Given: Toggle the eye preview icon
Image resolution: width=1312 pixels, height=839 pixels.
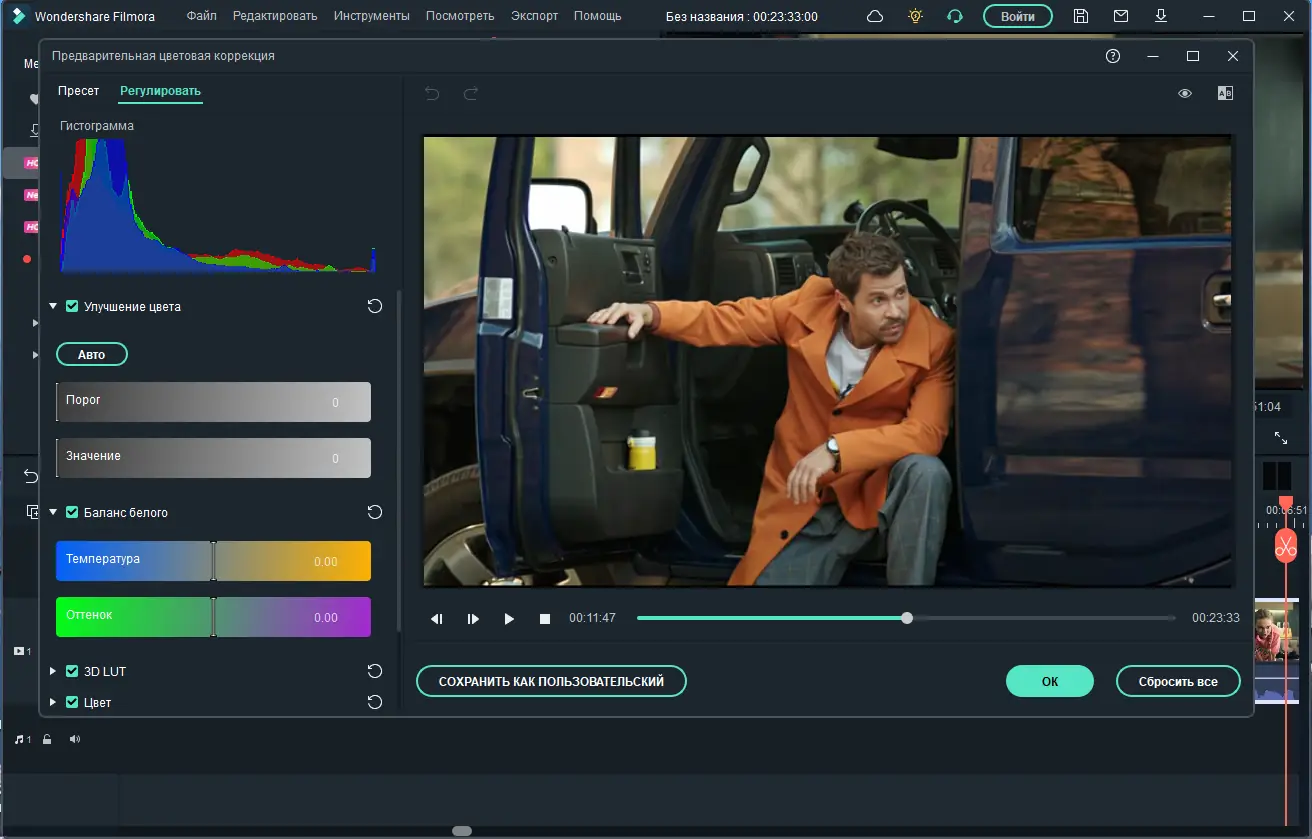Looking at the screenshot, I should (x=1185, y=93).
